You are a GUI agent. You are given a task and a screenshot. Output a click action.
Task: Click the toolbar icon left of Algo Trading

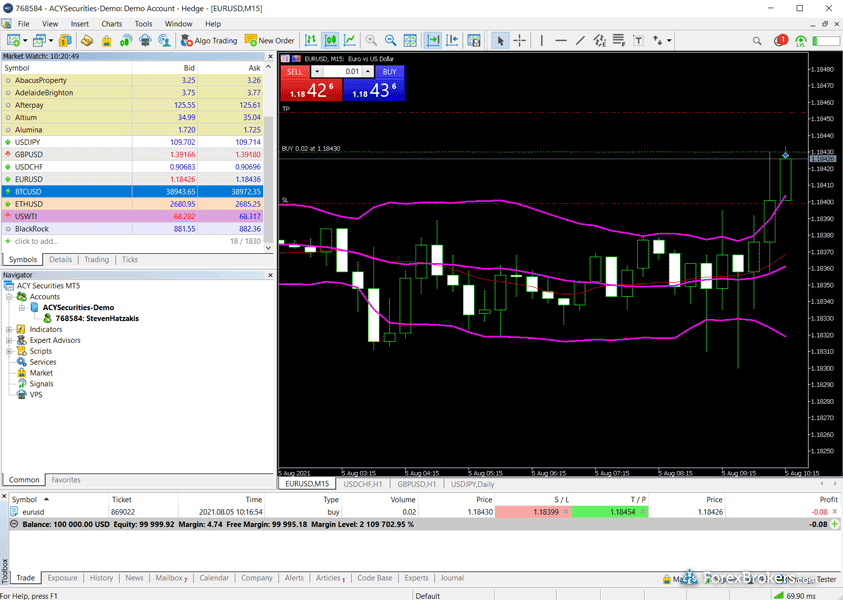165,40
